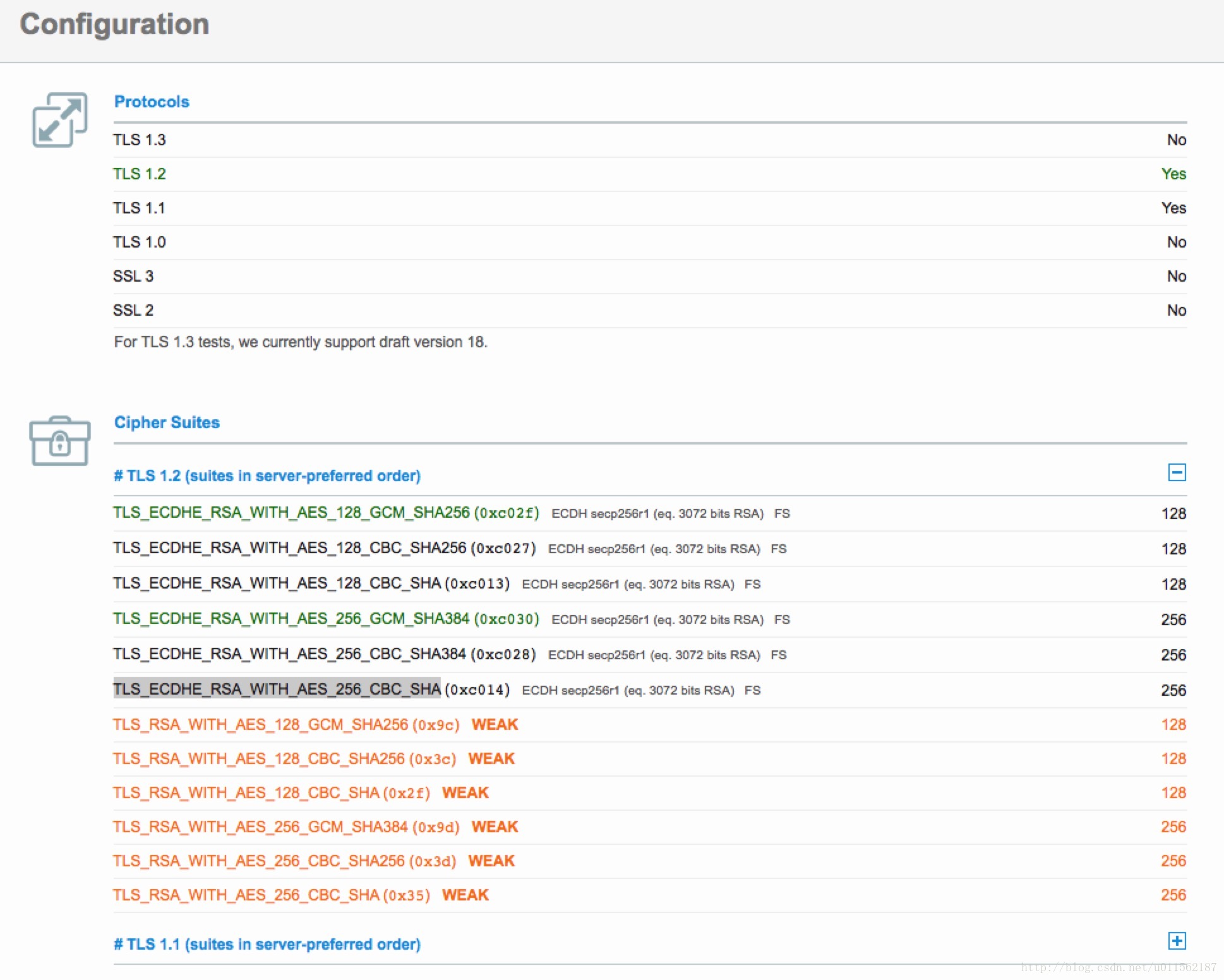Click the TLS 1.3 draft version 18 note

[301, 342]
